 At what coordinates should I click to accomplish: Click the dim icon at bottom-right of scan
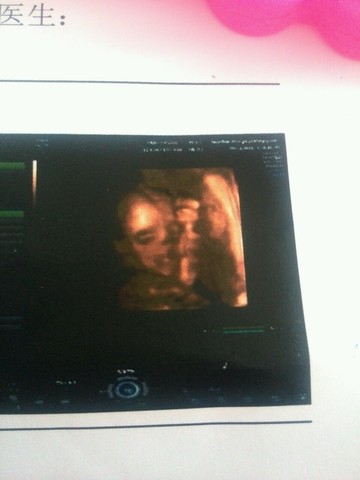(303, 396)
